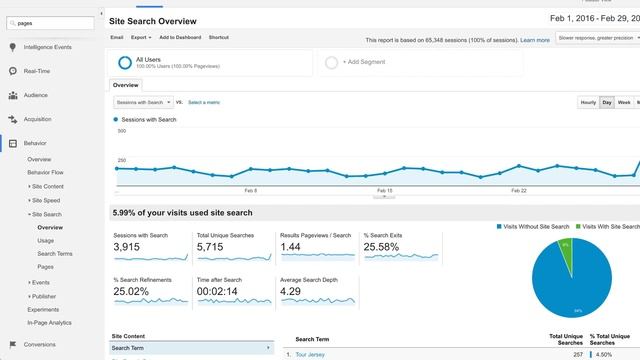Image resolution: width=640 pixels, height=360 pixels.
Task: Open the Acquisition reports section
Action: coord(38,119)
